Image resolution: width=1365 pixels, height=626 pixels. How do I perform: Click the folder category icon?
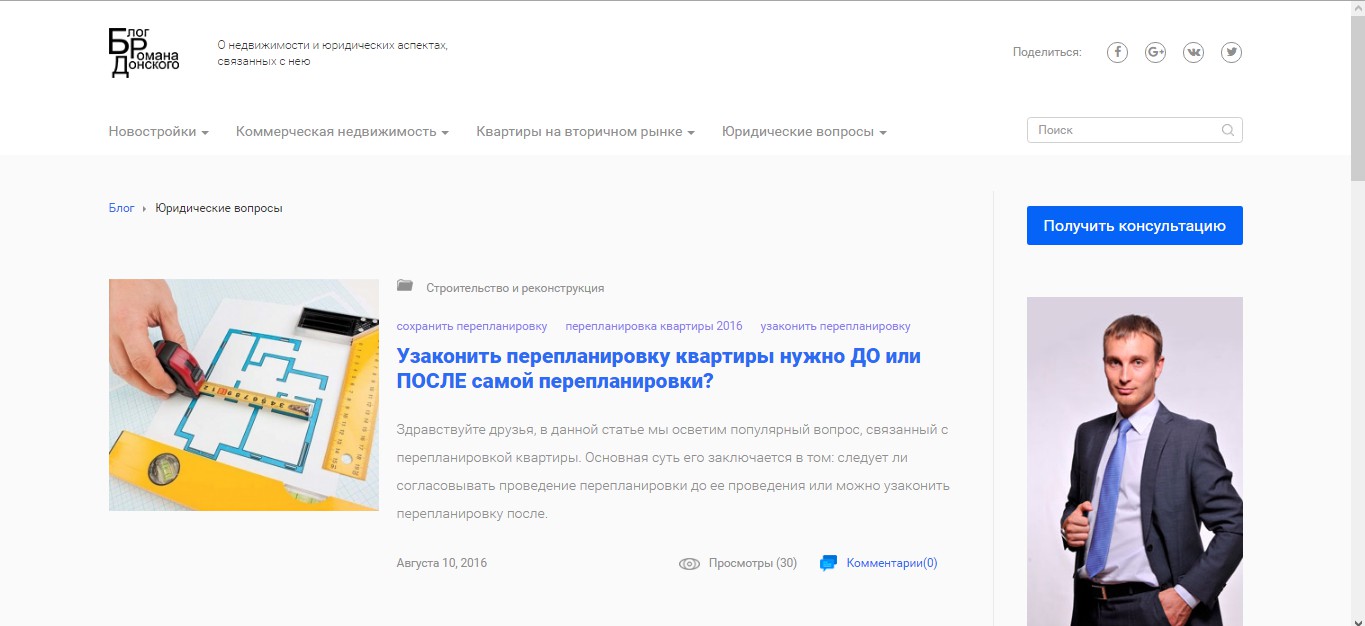405,286
